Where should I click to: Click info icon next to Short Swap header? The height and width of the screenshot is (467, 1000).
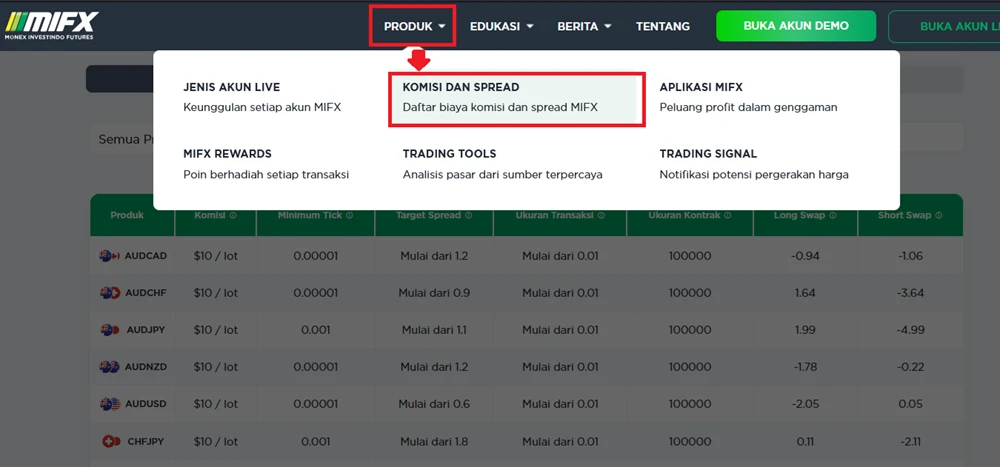(x=939, y=216)
